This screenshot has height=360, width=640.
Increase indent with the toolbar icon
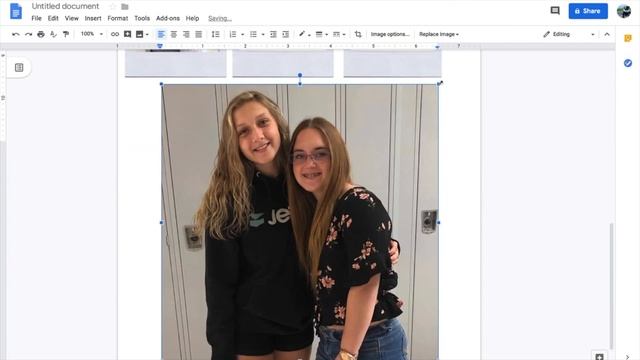[x=286, y=34]
